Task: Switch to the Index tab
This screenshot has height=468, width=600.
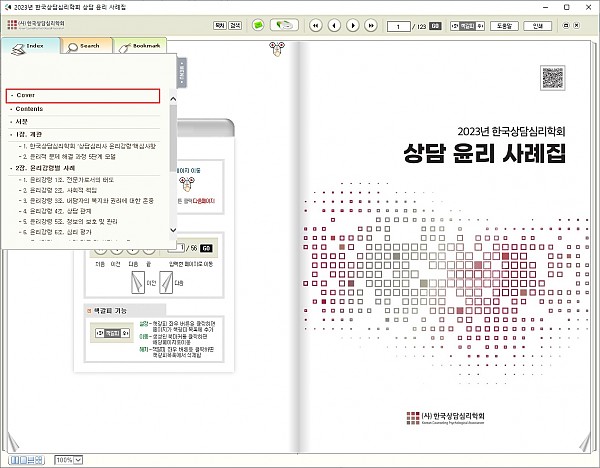Action: point(31,46)
